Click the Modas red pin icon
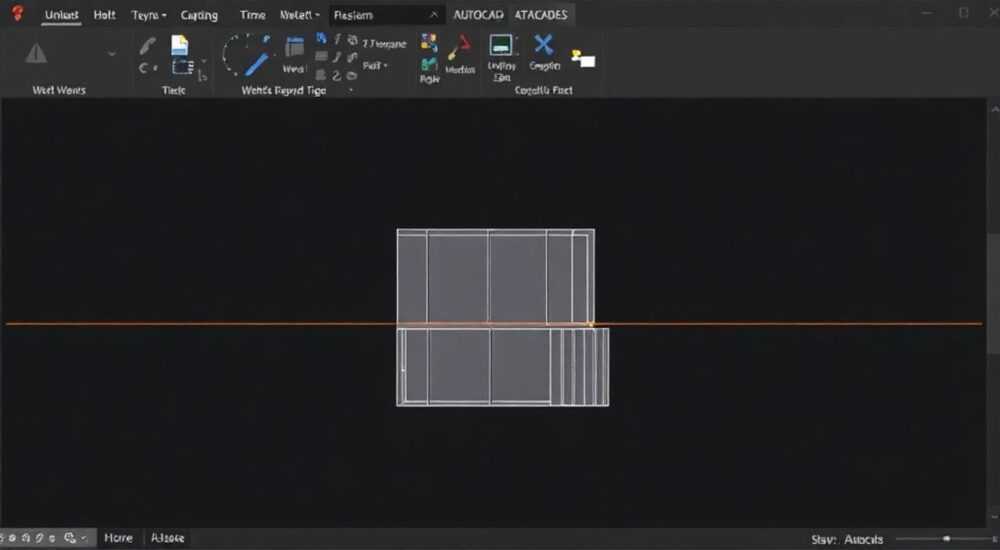 (x=460, y=47)
